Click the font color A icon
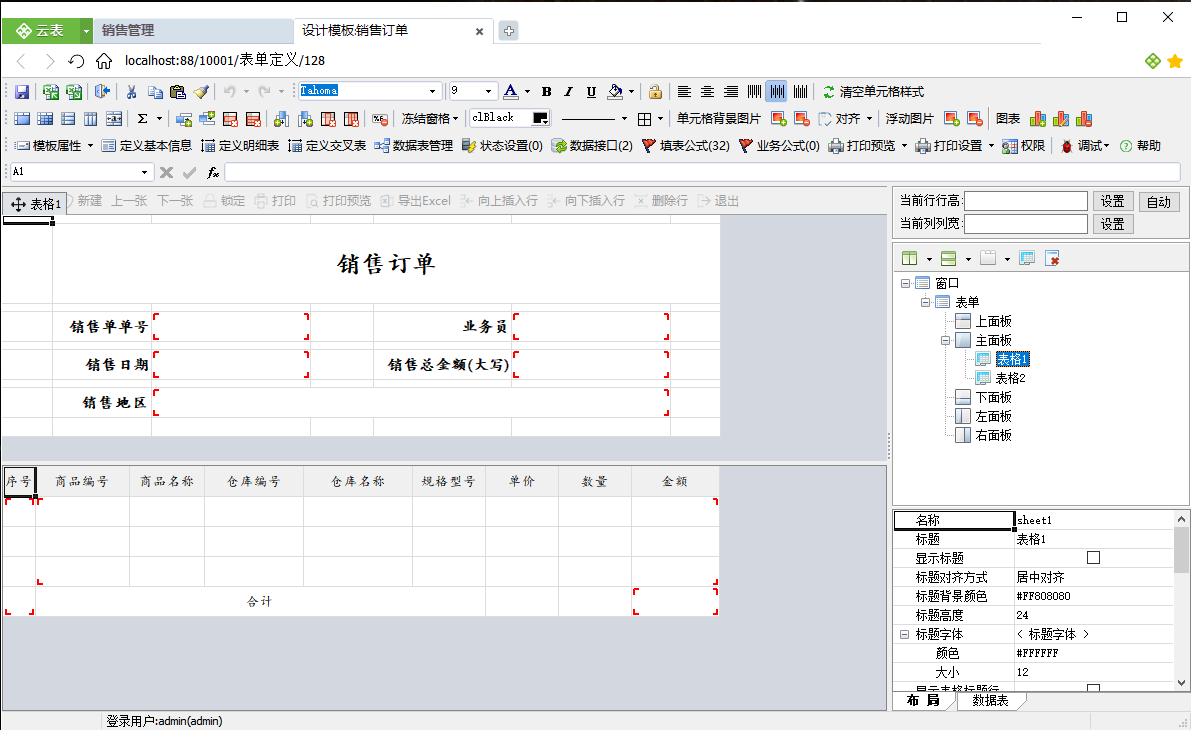Image resolution: width=1191 pixels, height=730 pixels. tap(511, 92)
